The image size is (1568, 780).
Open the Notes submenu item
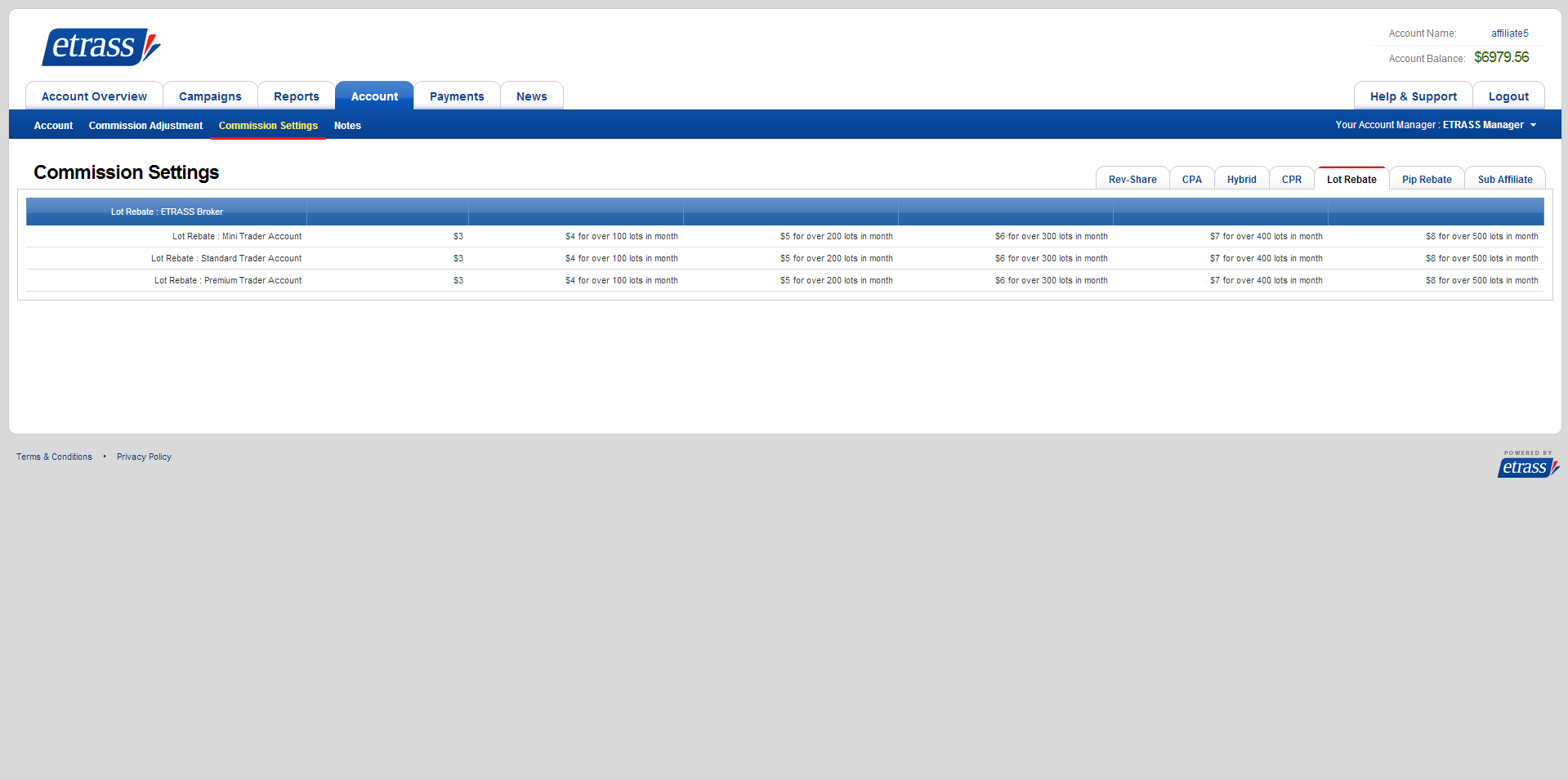point(347,126)
